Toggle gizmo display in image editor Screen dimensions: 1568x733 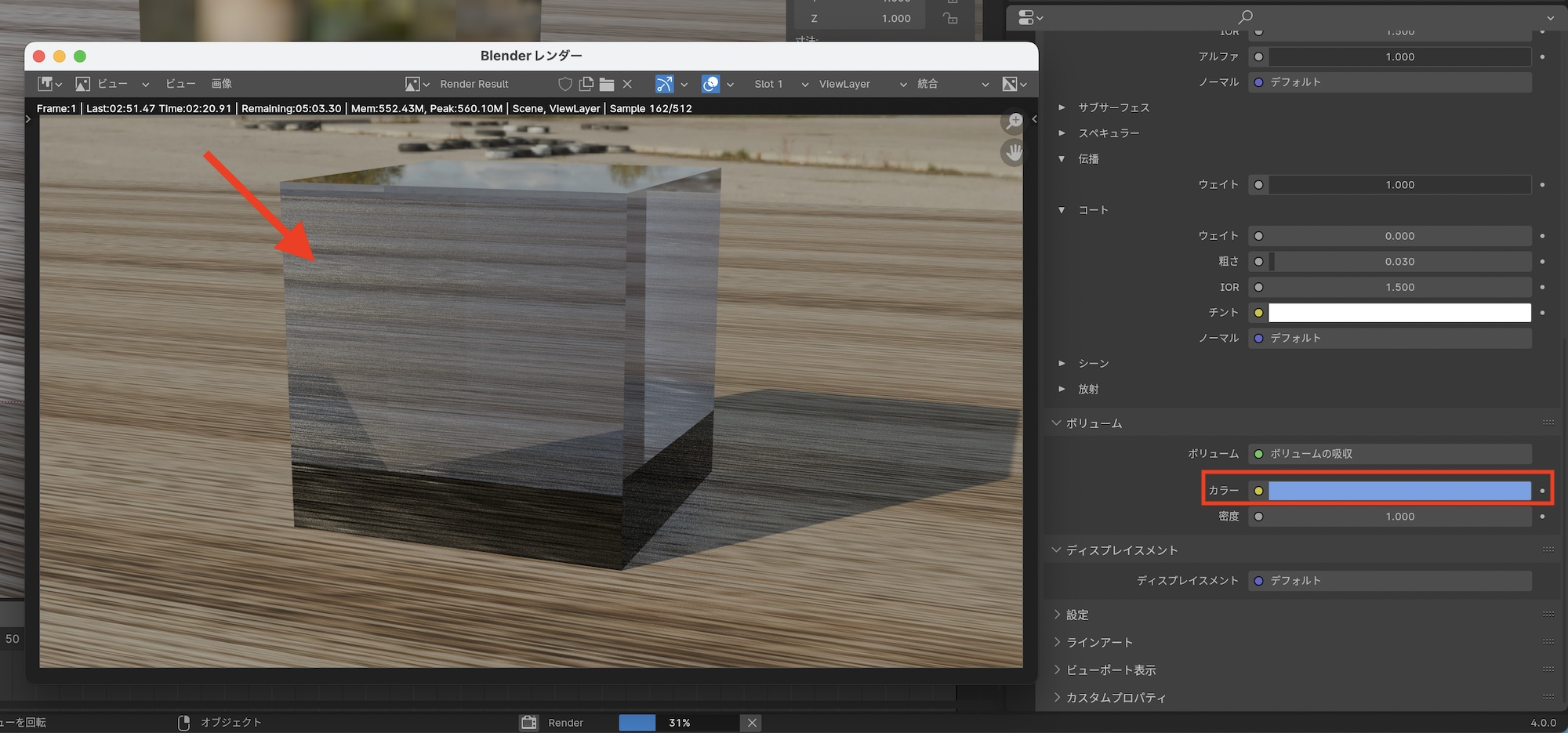pos(664,84)
